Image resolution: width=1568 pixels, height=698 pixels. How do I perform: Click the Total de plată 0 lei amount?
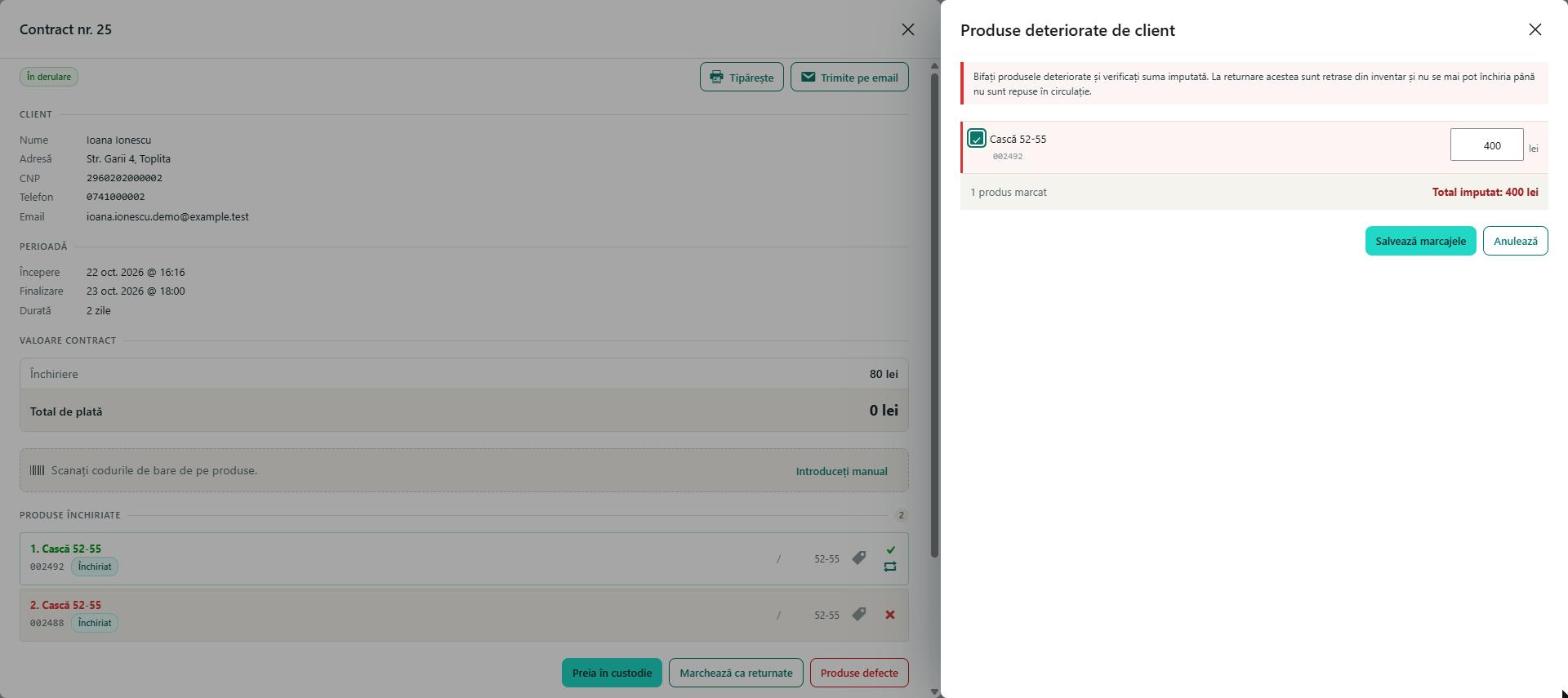(x=884, y=411)
